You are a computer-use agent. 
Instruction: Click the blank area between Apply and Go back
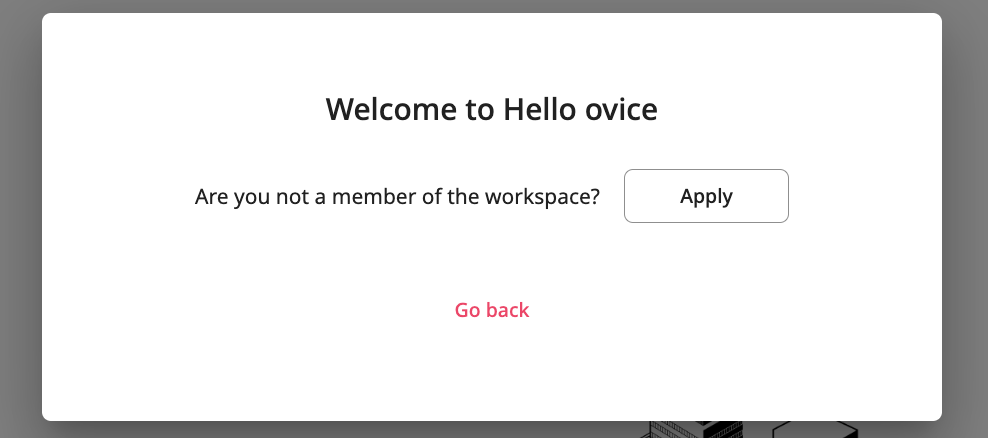pyautogui.click(x=492, y=262)
